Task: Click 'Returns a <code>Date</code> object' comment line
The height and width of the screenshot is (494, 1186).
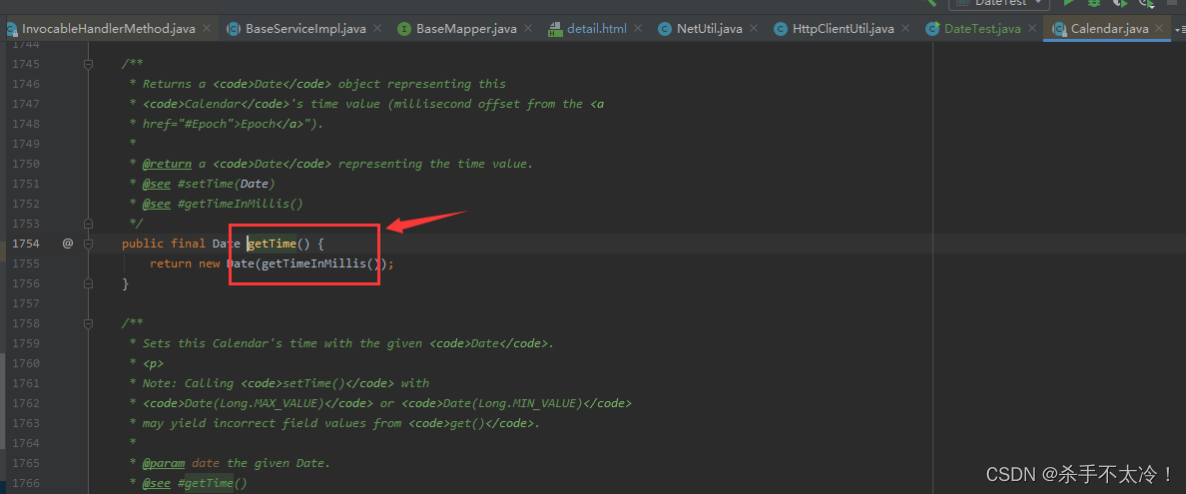Action: (317, 84)
